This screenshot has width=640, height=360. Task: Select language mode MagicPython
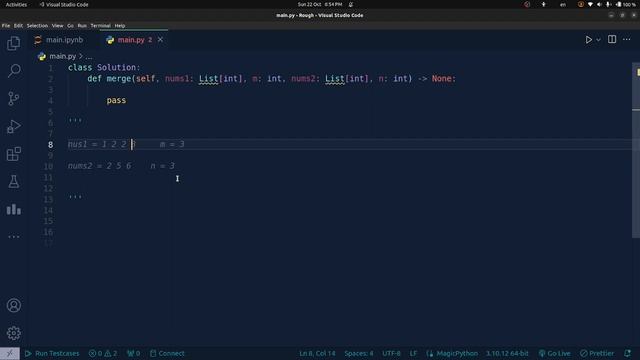(x=452, y=353)
